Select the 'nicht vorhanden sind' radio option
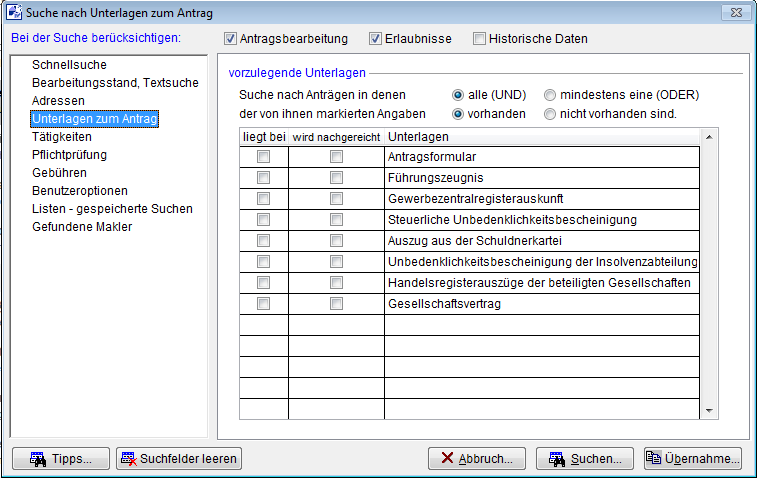This screenshot has width=757, height=478. pyautogui.click(x=550, y=114)
